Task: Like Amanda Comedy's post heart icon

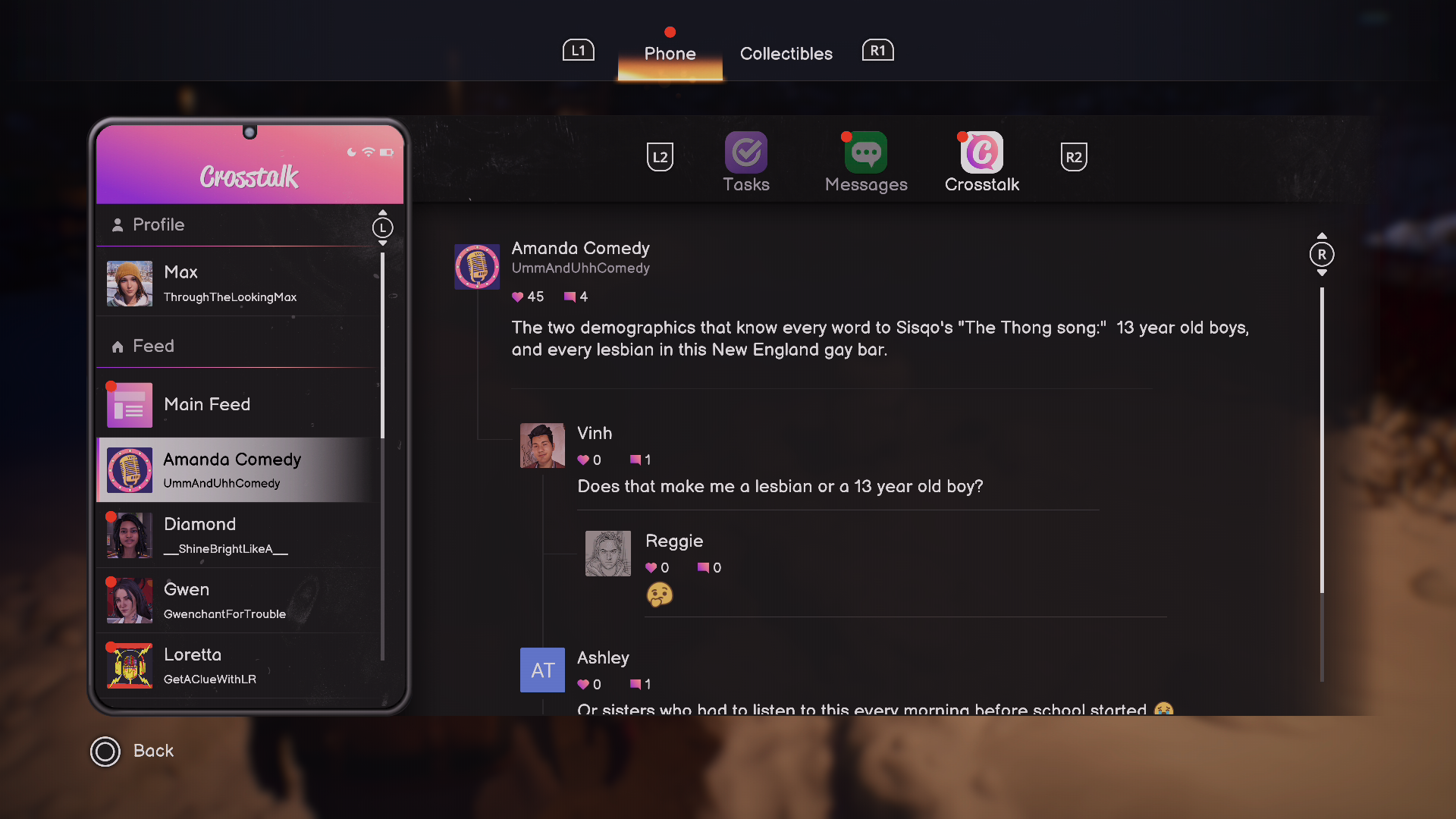Action: pyautogui.click(x=518, y=297)
